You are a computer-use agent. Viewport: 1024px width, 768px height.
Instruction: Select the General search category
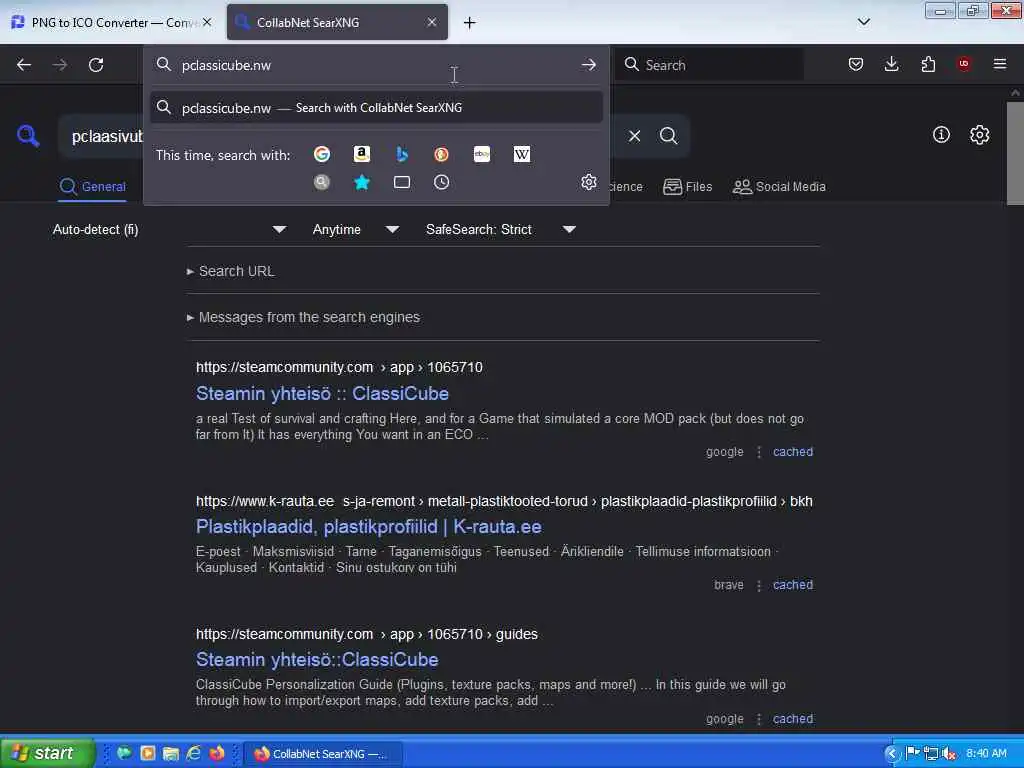93,187
